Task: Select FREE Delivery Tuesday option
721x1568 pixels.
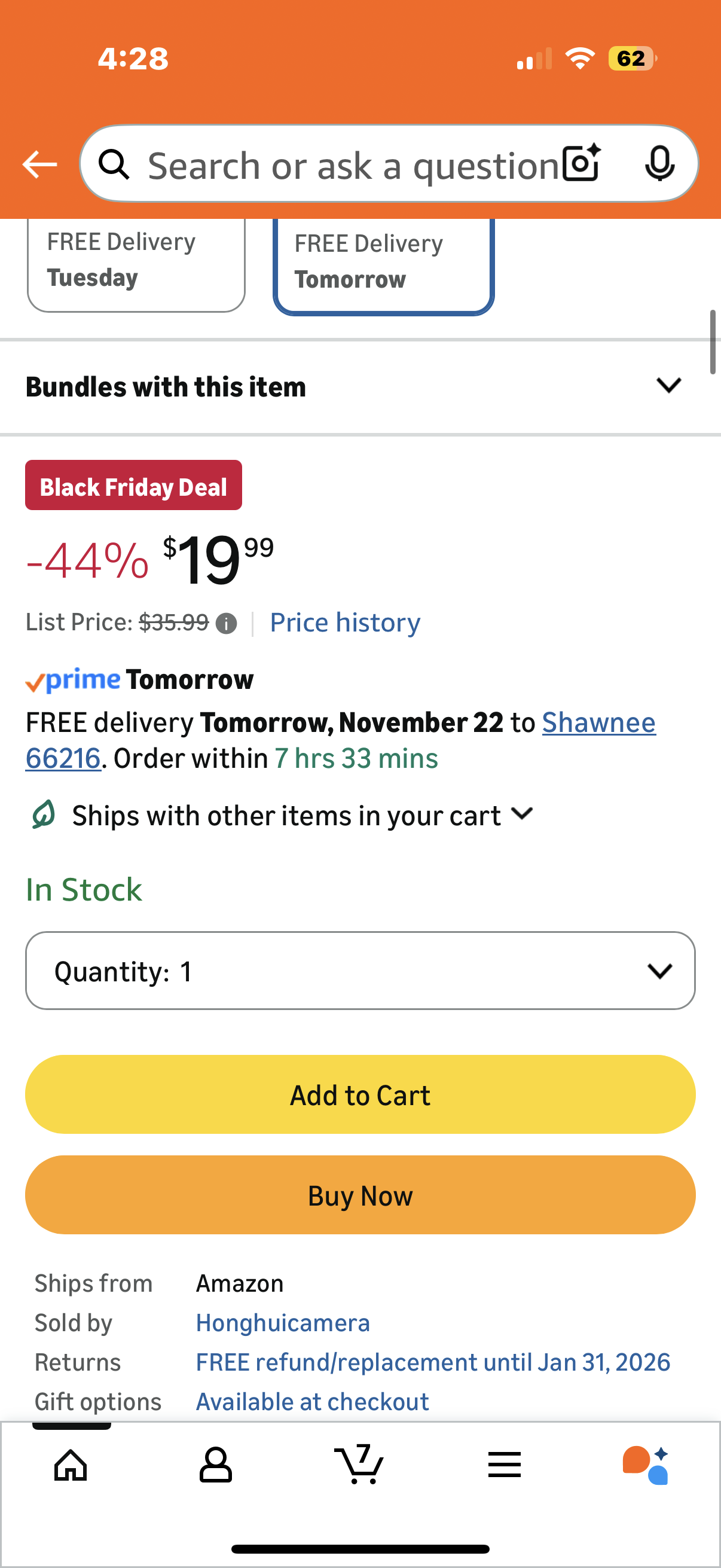Action: tap(136, 262)
